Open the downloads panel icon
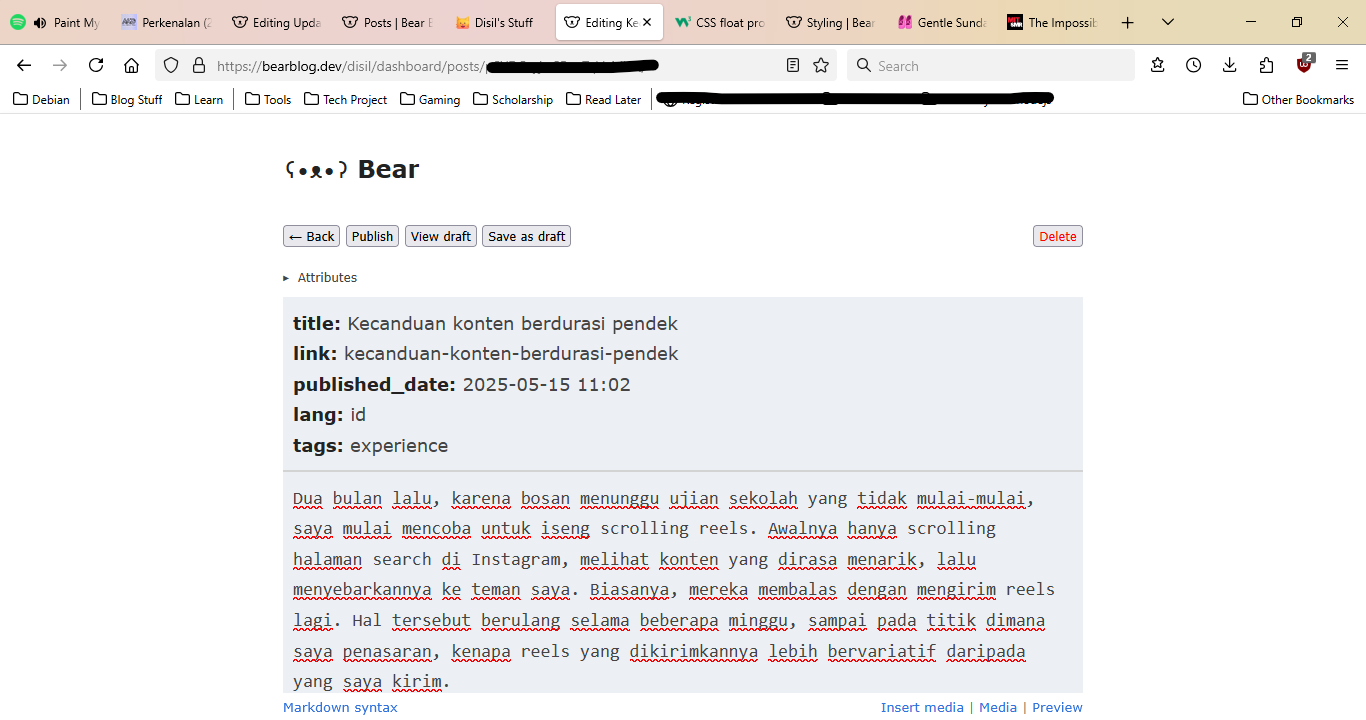This screenshot has height=720, width=1366. (1230, 65)
